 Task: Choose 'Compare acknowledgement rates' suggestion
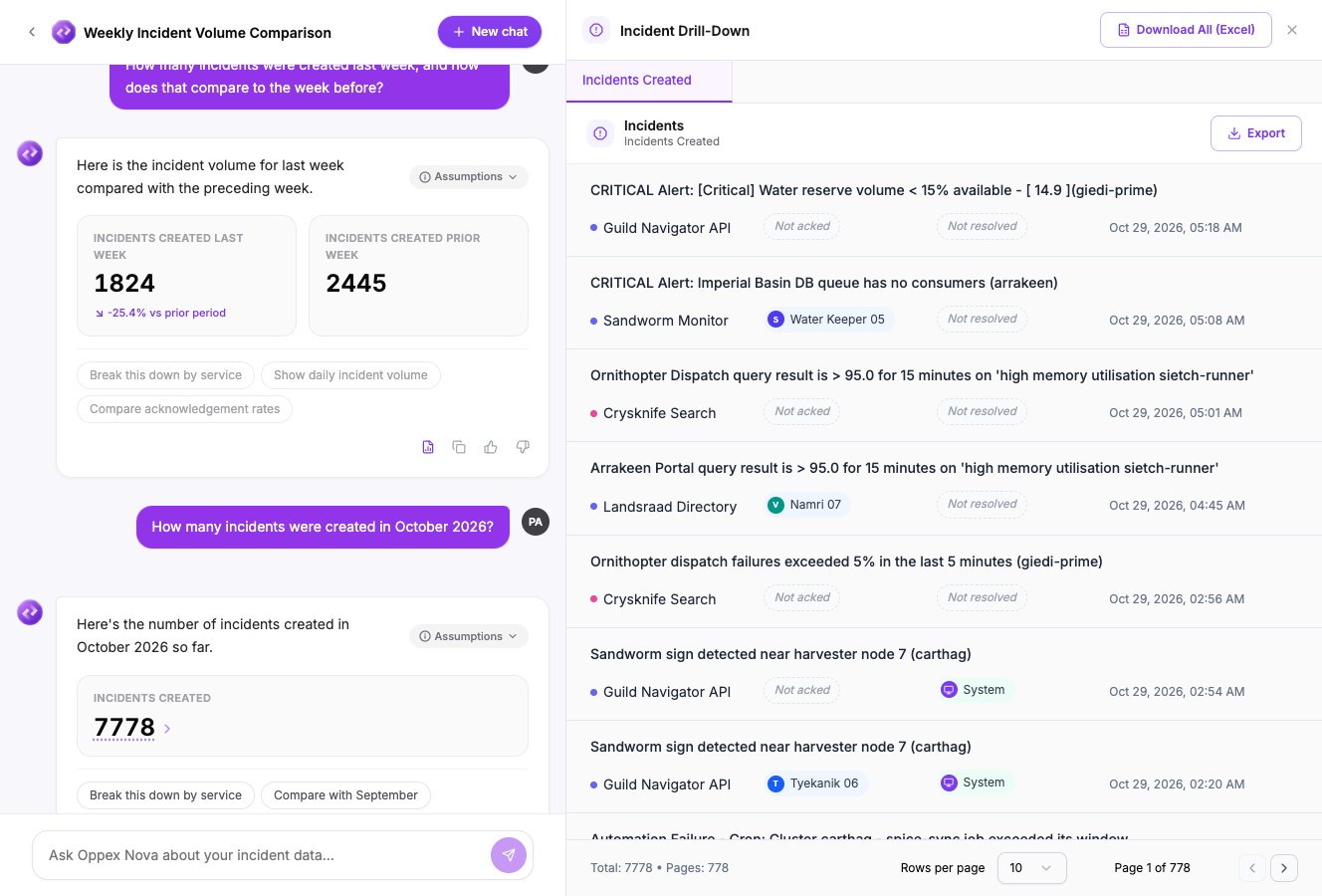pos(184,409)
